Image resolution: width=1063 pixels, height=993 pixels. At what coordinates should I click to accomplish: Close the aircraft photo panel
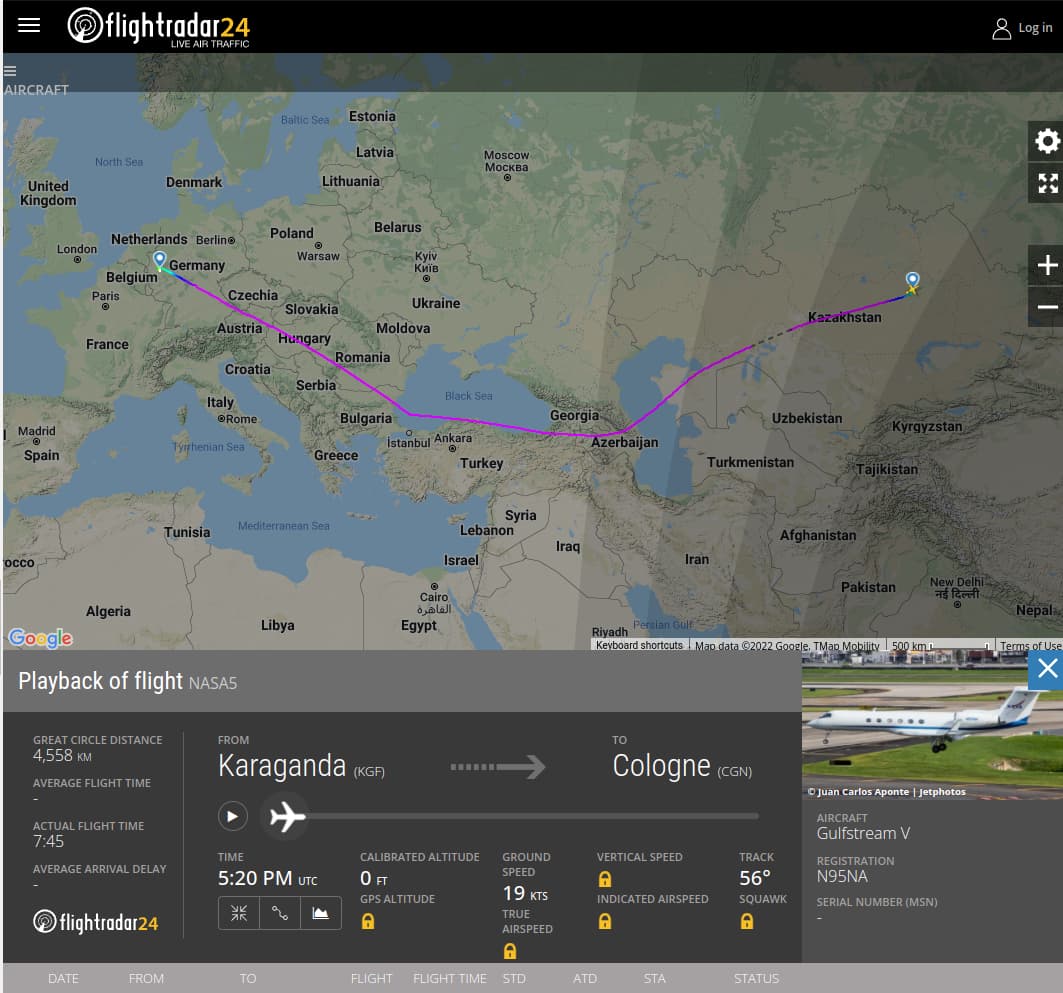1046,669
